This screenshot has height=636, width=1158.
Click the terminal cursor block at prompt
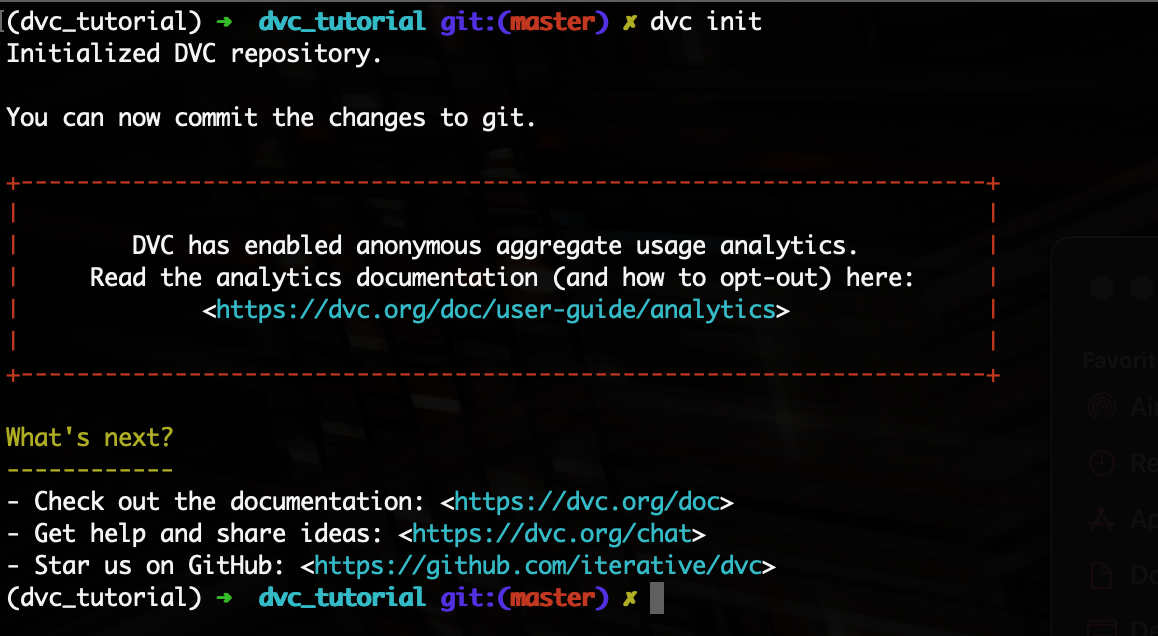tap(657, 598)
